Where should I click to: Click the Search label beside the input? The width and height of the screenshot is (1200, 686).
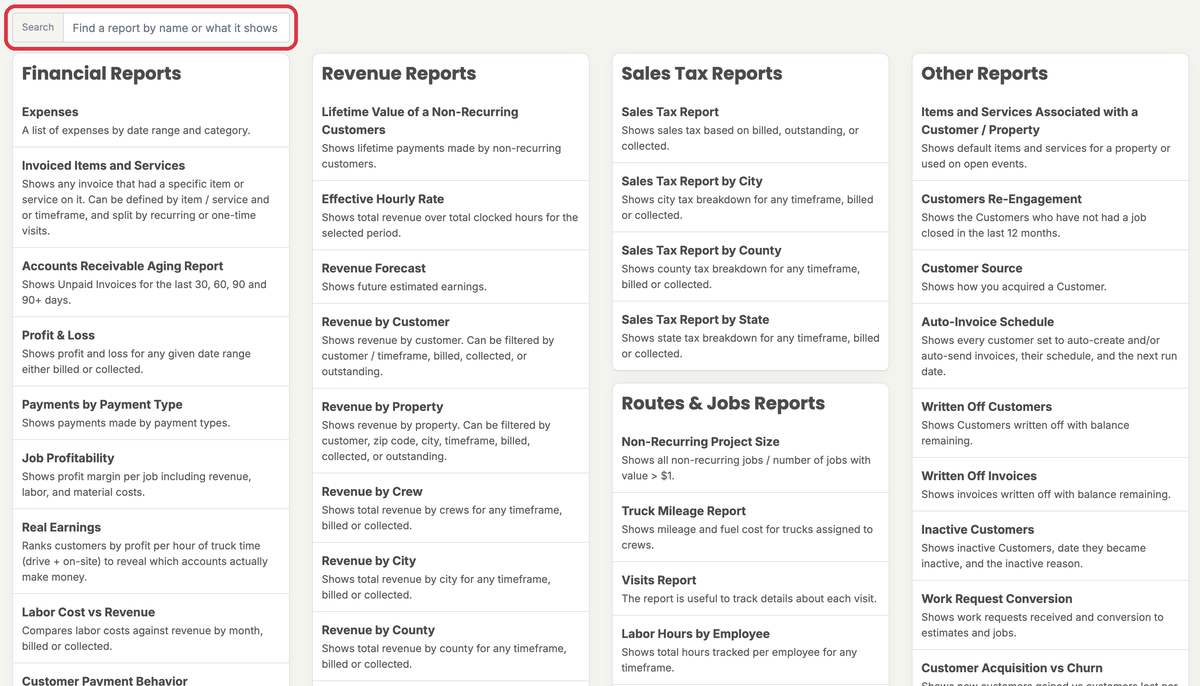pos(38,28)
